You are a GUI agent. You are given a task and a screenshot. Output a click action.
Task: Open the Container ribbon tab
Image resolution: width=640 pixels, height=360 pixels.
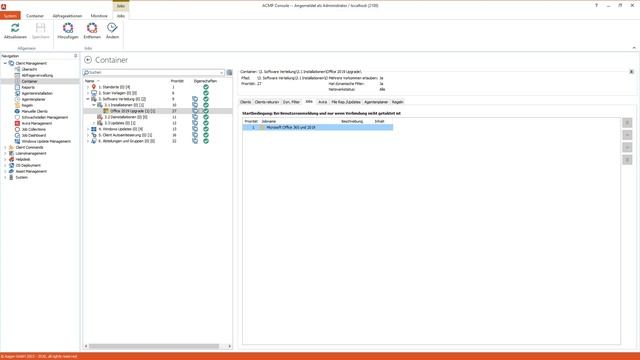click(35, 16)
